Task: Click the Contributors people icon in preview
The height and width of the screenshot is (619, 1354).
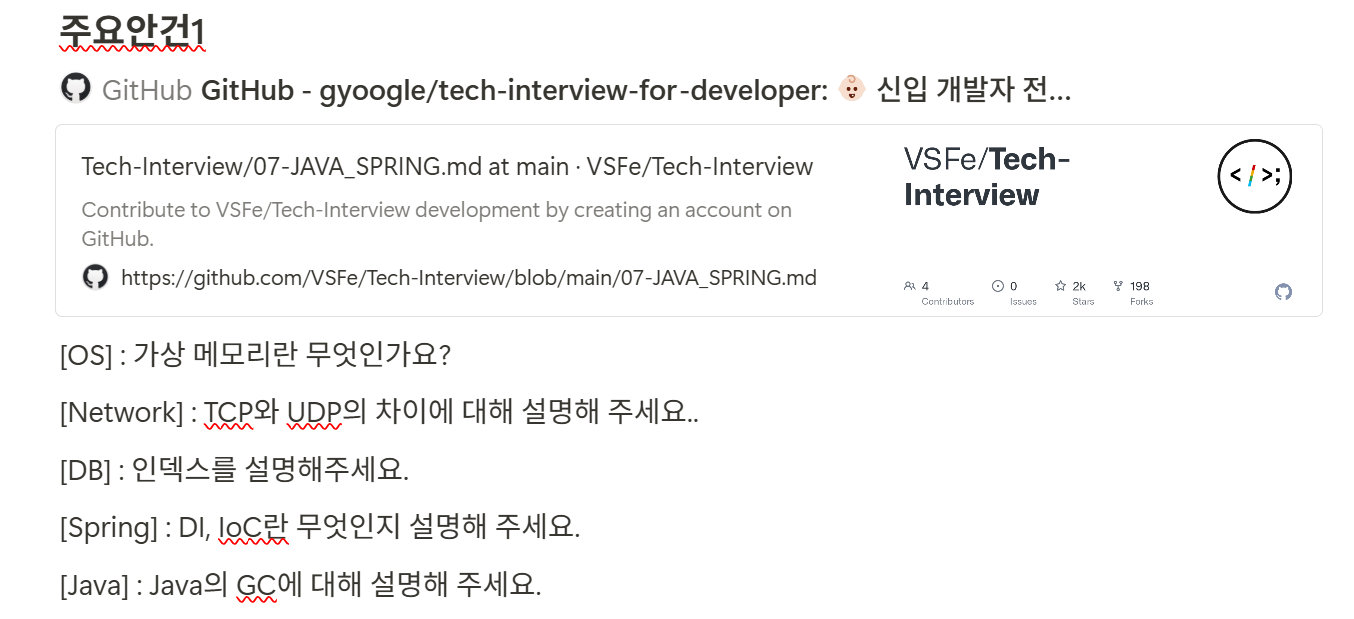Action: tap(909, 286)
